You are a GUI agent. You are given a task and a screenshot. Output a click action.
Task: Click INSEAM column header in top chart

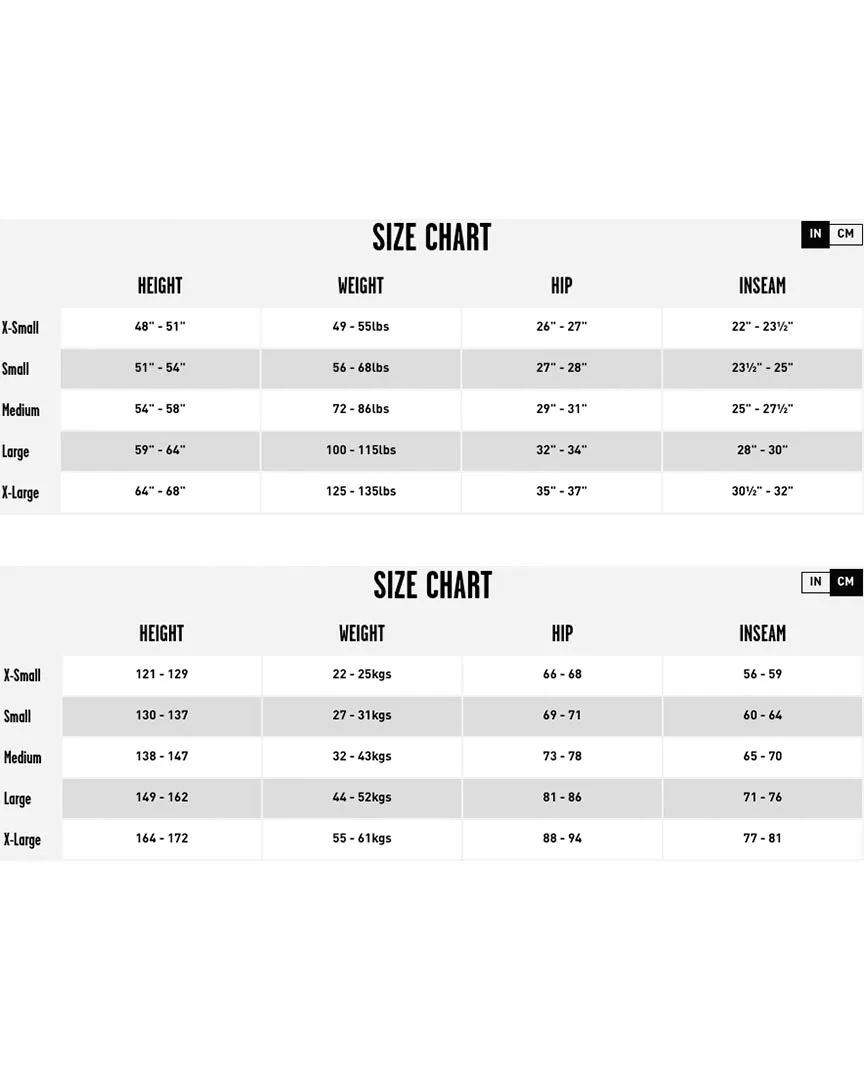(x=762, y=286)
